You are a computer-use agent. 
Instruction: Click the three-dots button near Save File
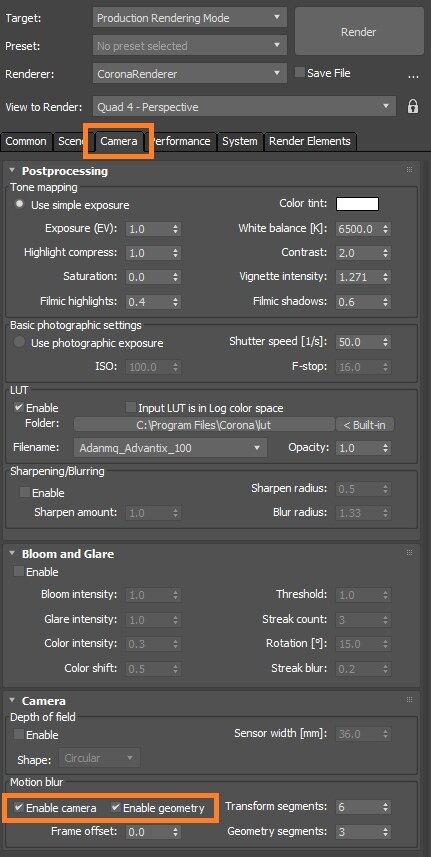pos(413,77)
